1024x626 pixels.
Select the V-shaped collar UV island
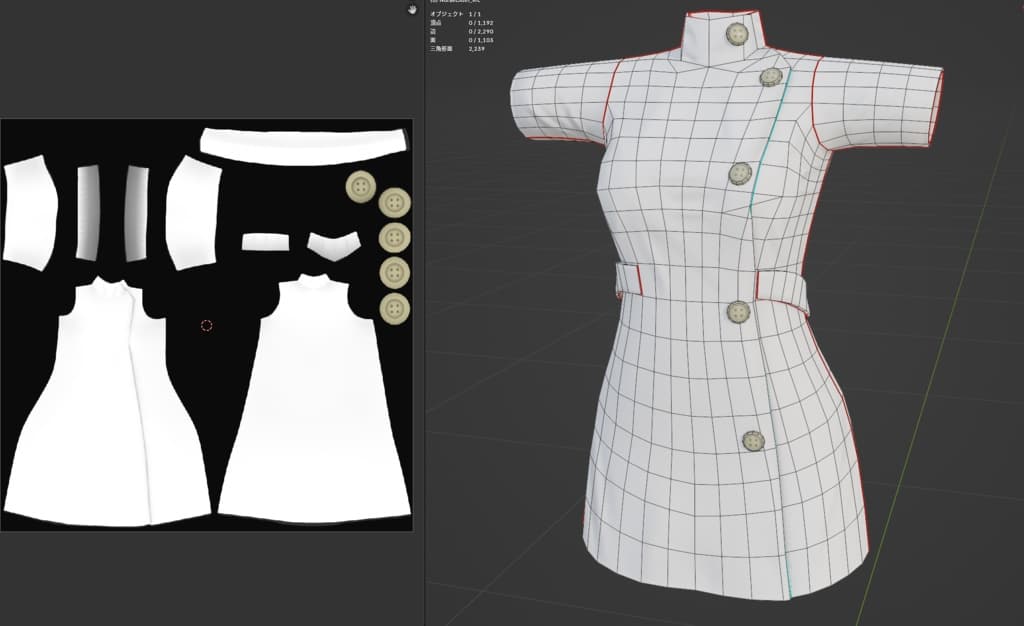click(x=333, y=246)
